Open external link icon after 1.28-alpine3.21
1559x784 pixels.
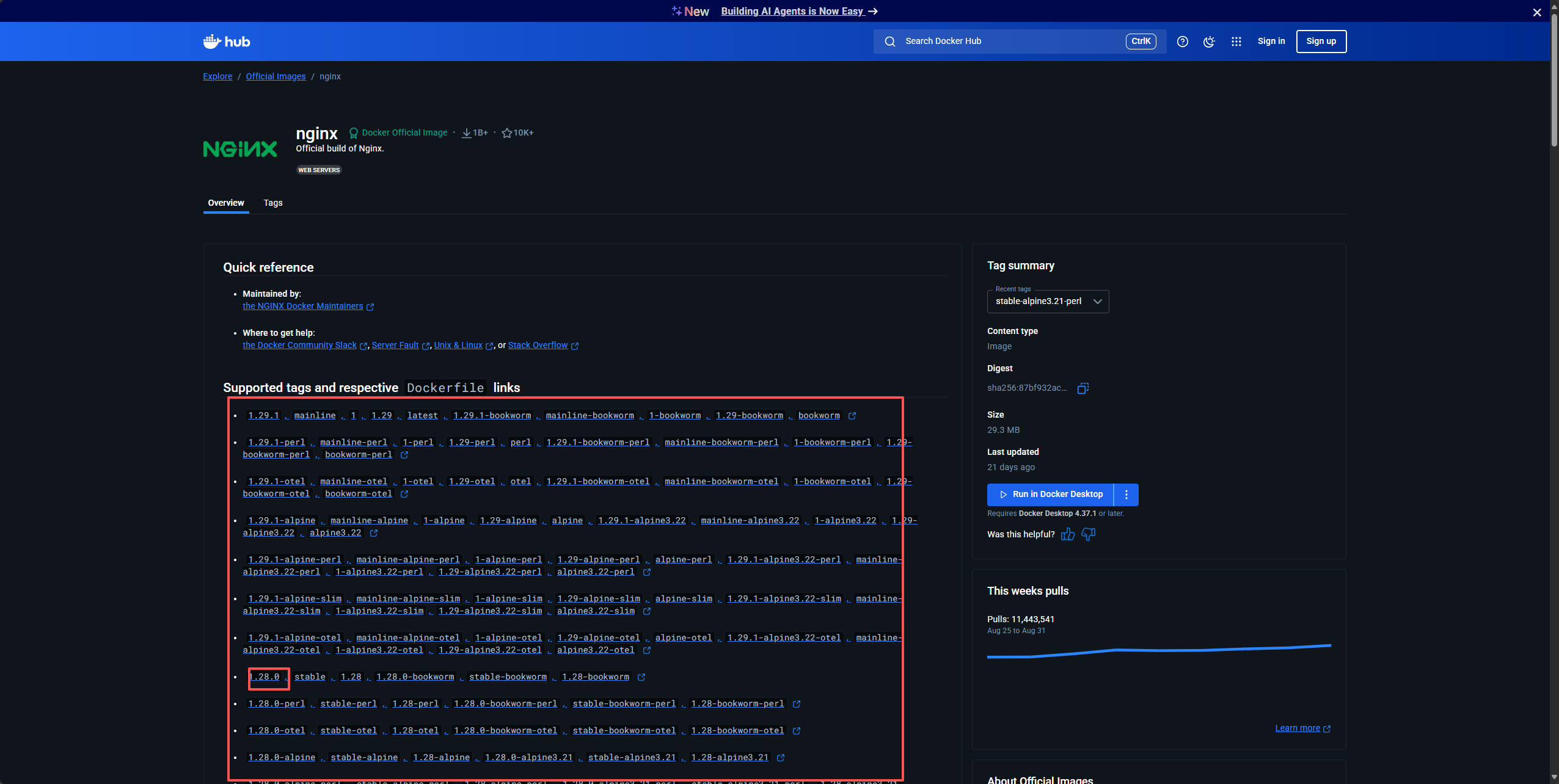[x=781, y=758]
